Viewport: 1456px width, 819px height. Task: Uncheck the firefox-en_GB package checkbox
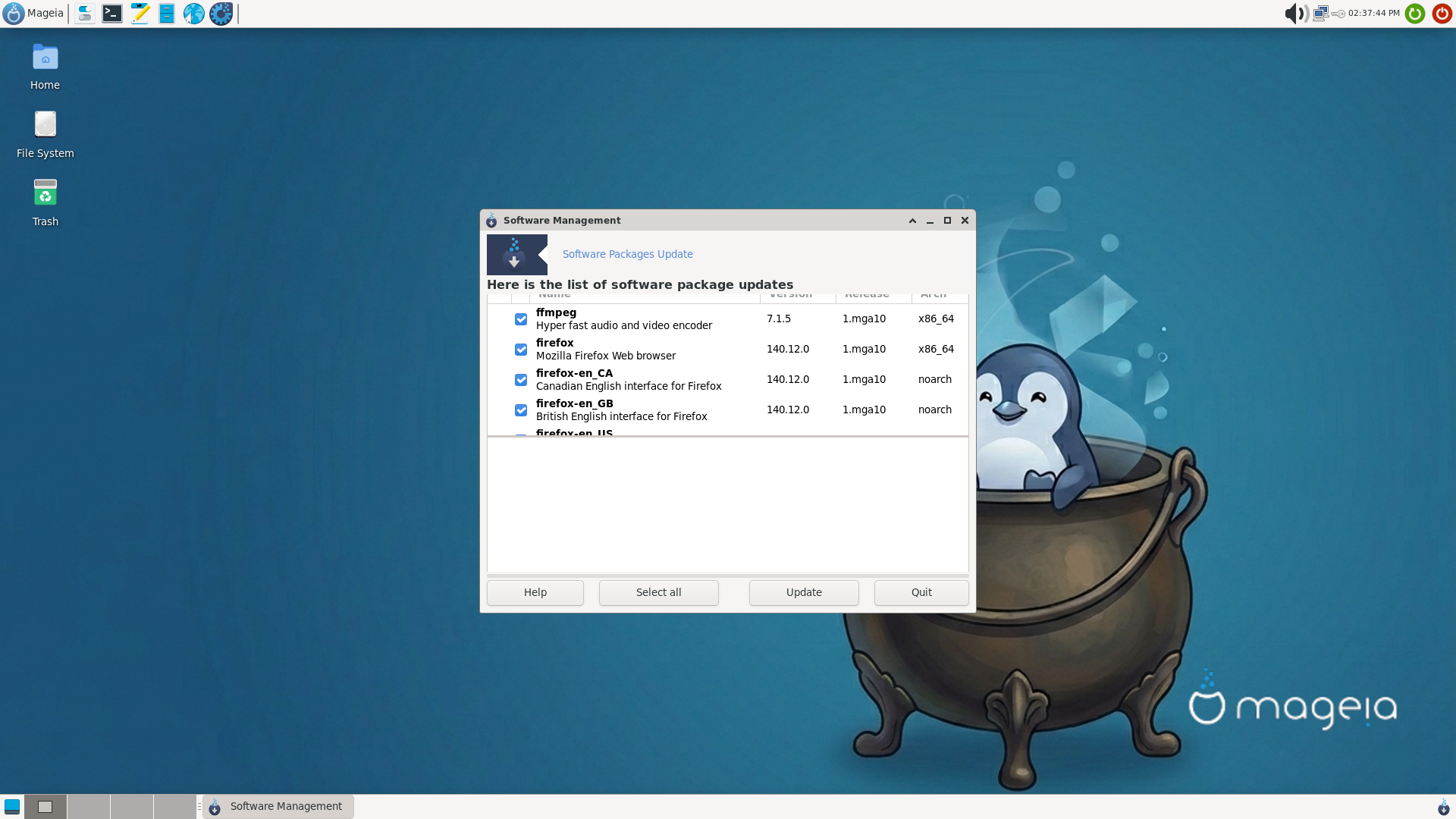coord(521,410)
